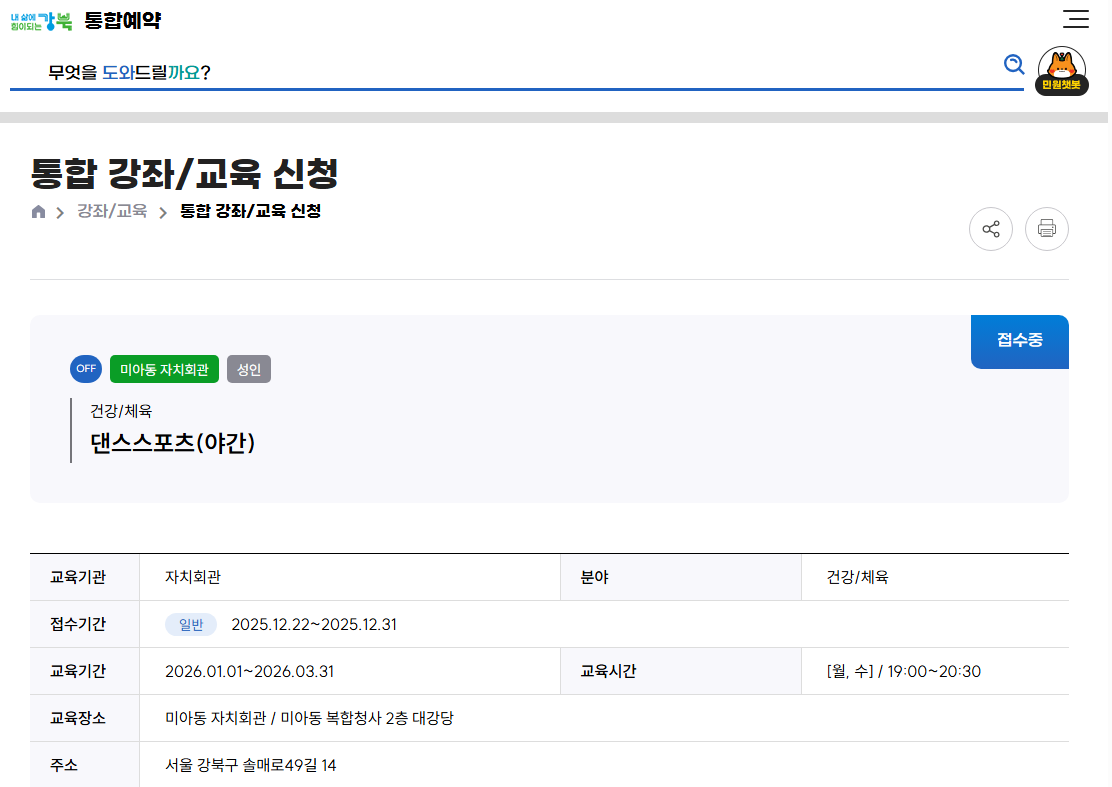Select 통합 강좌/교육 신청 breadcrumb item

click(x=250, y=211)
